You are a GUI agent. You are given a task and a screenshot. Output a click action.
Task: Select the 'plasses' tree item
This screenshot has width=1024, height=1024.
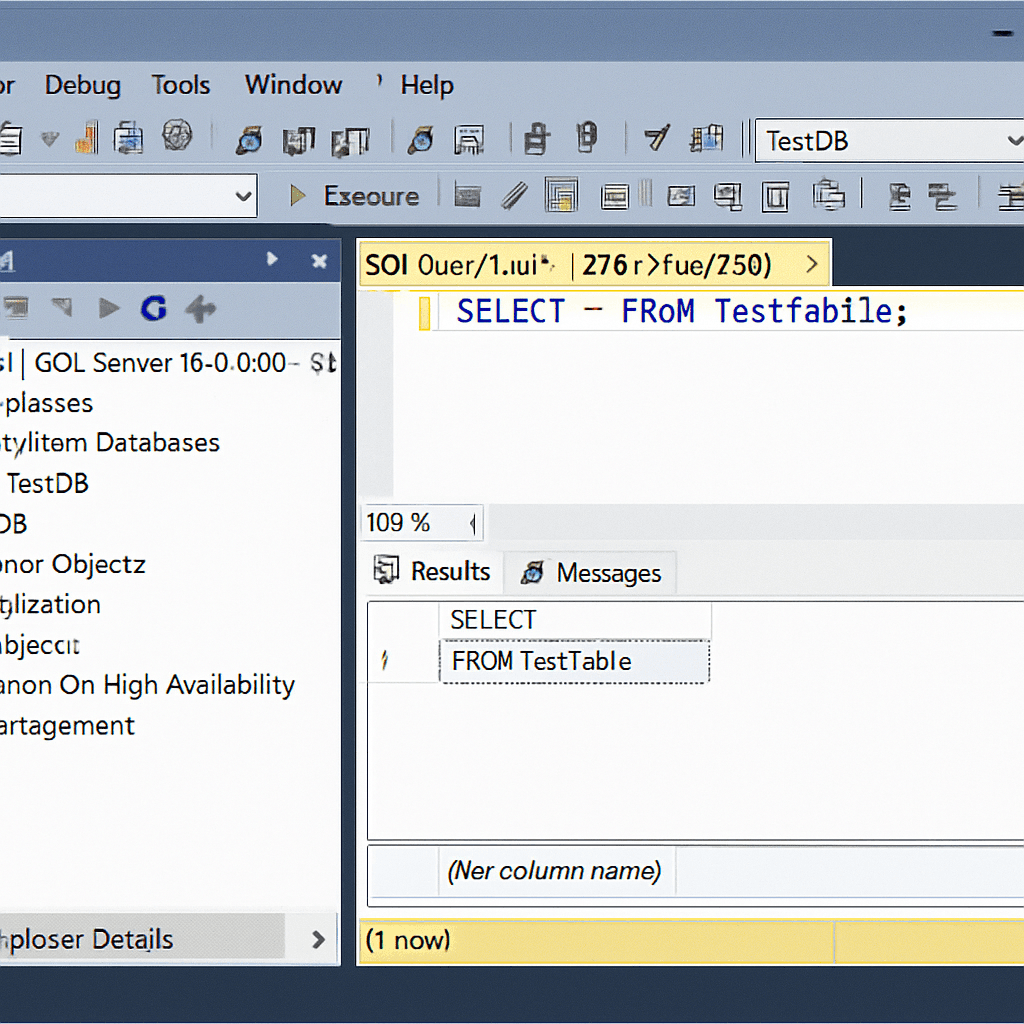click(46, 404)
